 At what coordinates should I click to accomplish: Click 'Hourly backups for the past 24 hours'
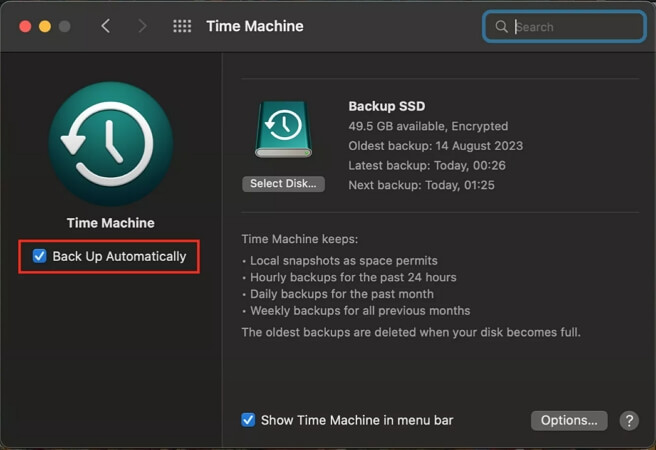[x=353, y=277]
